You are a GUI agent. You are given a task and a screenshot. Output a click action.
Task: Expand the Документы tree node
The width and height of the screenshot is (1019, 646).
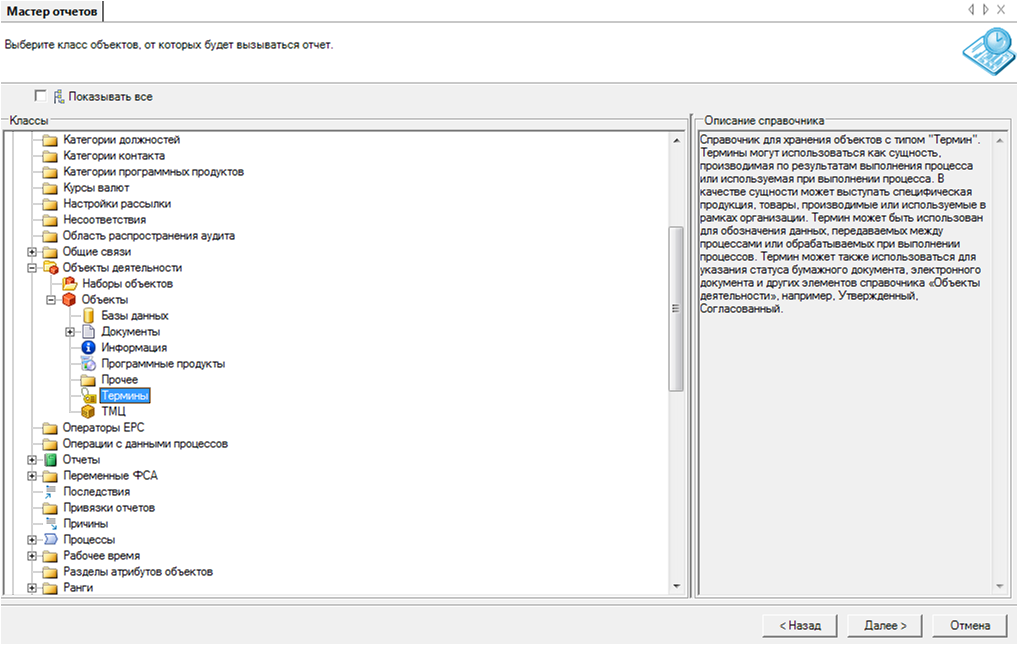point(70,332)
